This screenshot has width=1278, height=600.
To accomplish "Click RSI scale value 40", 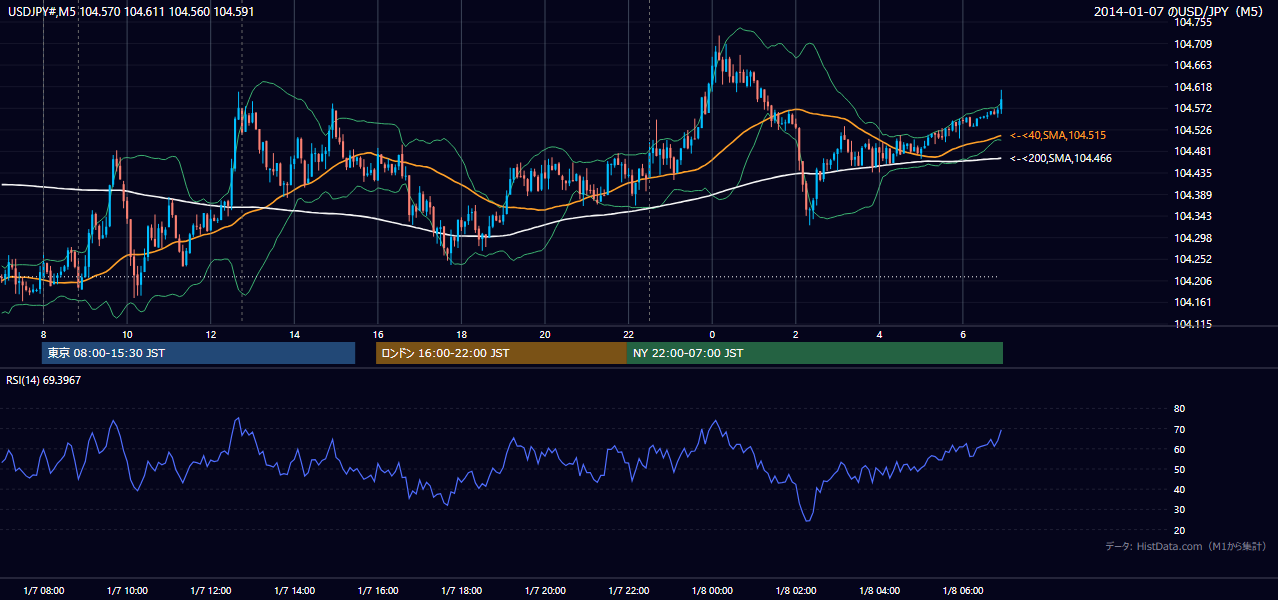I will pos(1179,489).
